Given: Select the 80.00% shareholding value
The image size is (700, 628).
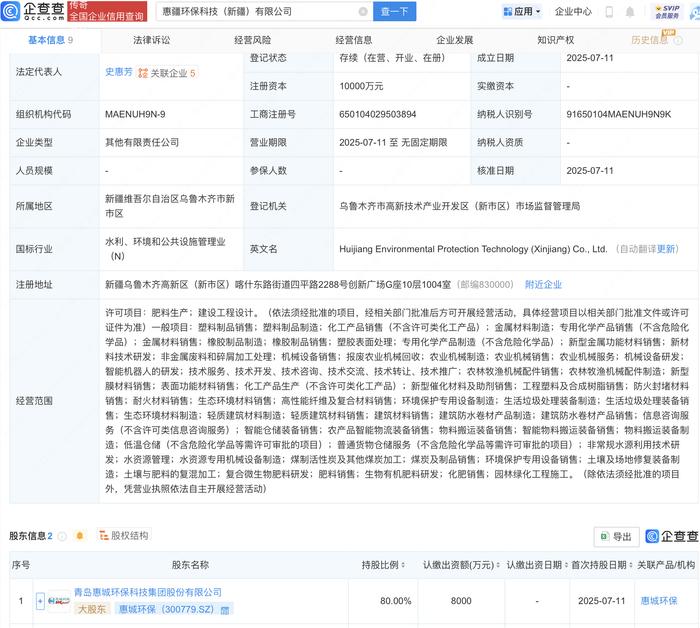Looking at the screenshot, I should point(396,601).
